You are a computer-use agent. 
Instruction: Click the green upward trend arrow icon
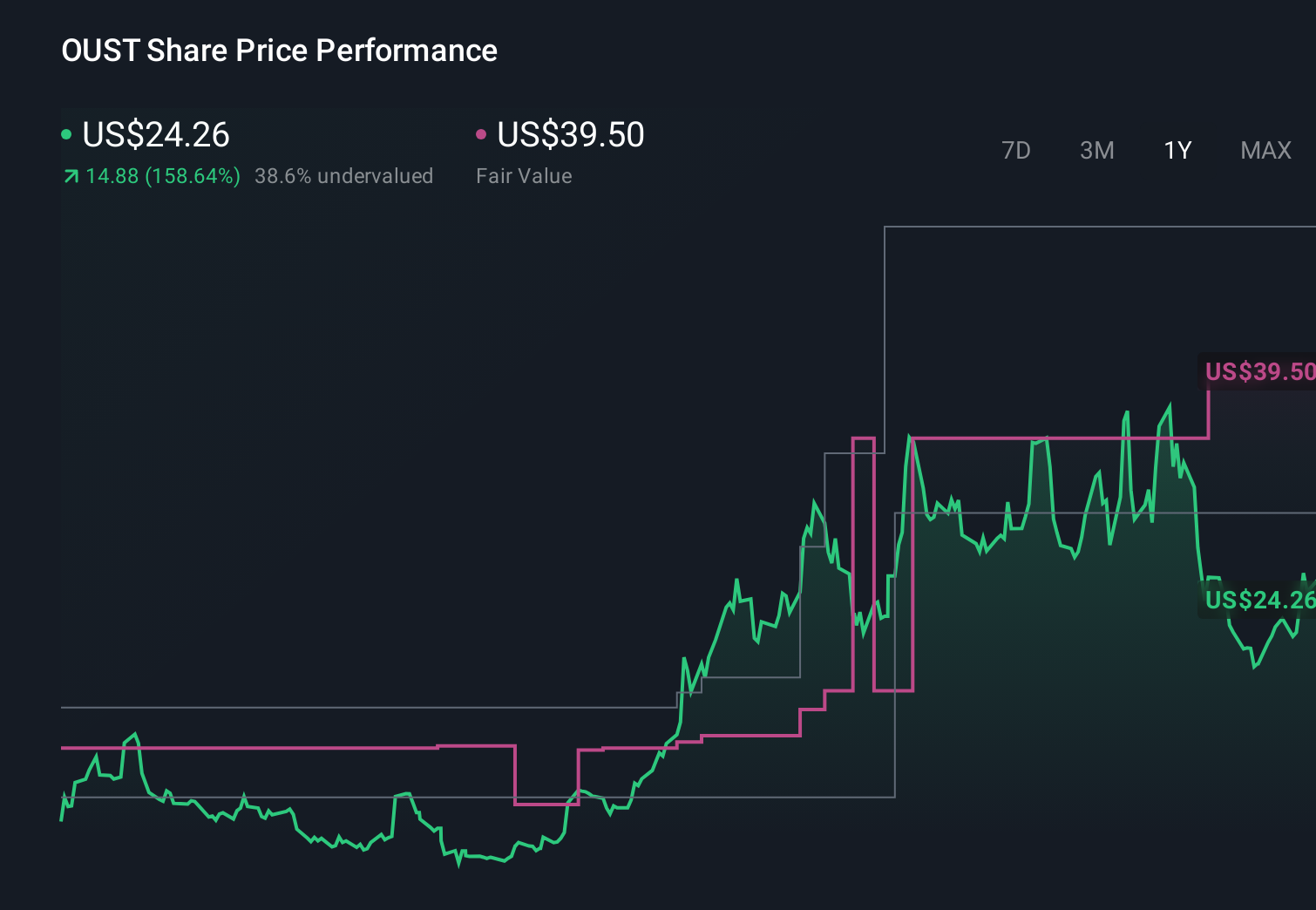click(71, 175)
